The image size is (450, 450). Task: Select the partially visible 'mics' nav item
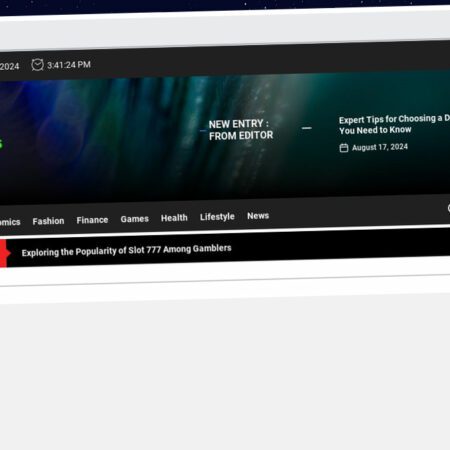coord(10,222)
